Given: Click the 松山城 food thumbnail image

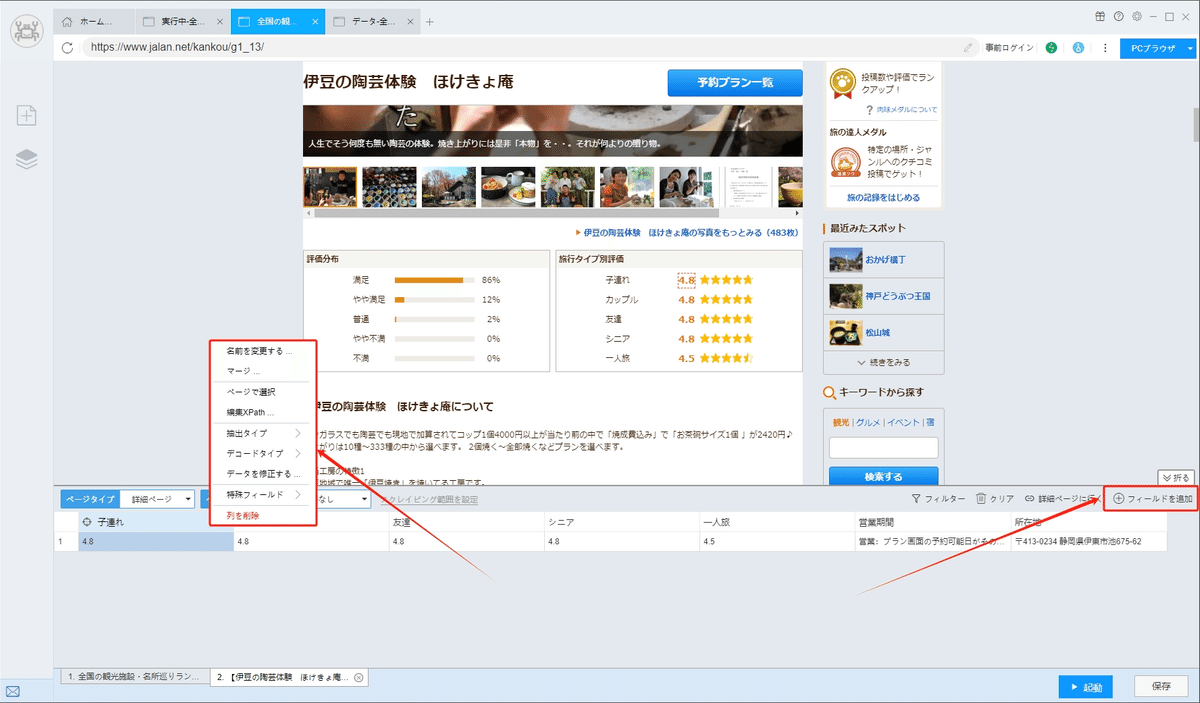Looking at the screenshot, I should click(x=845, y=332).
